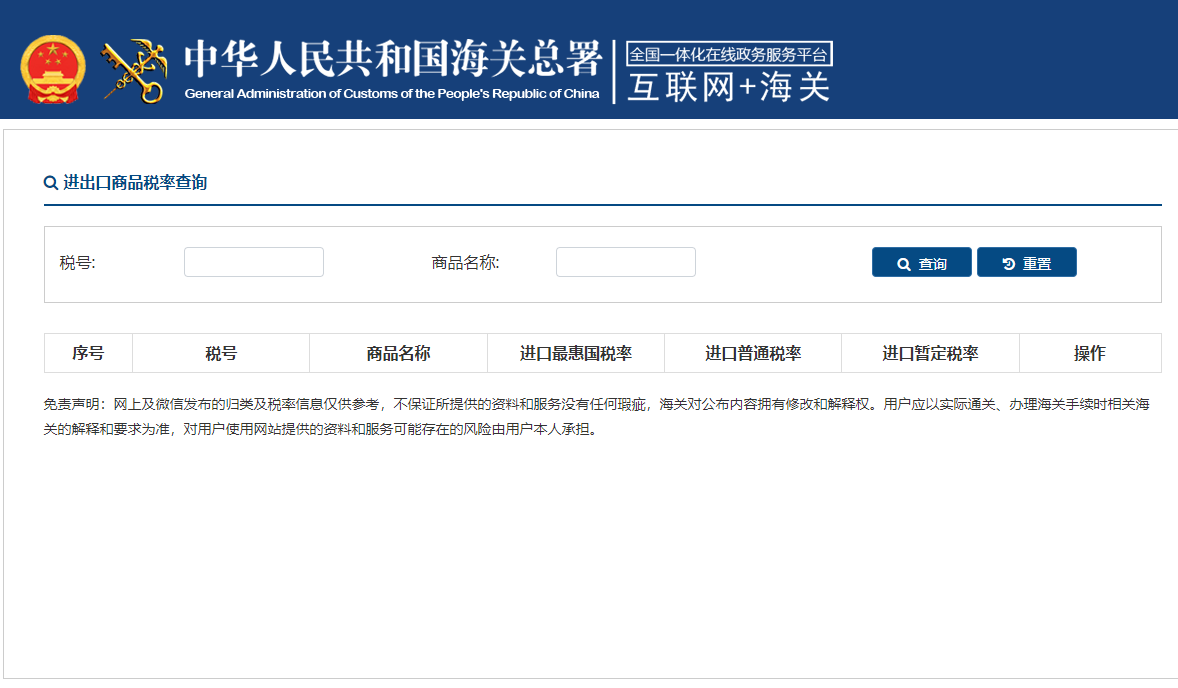Click inside the 税号 input field
The image size is (1178, 688).
coord(253,262)
